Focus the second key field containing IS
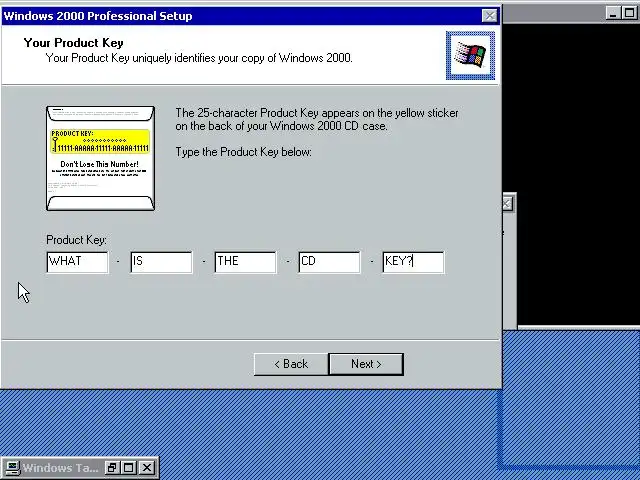Screen dimensions: 640x480 [x=162, y=262]
